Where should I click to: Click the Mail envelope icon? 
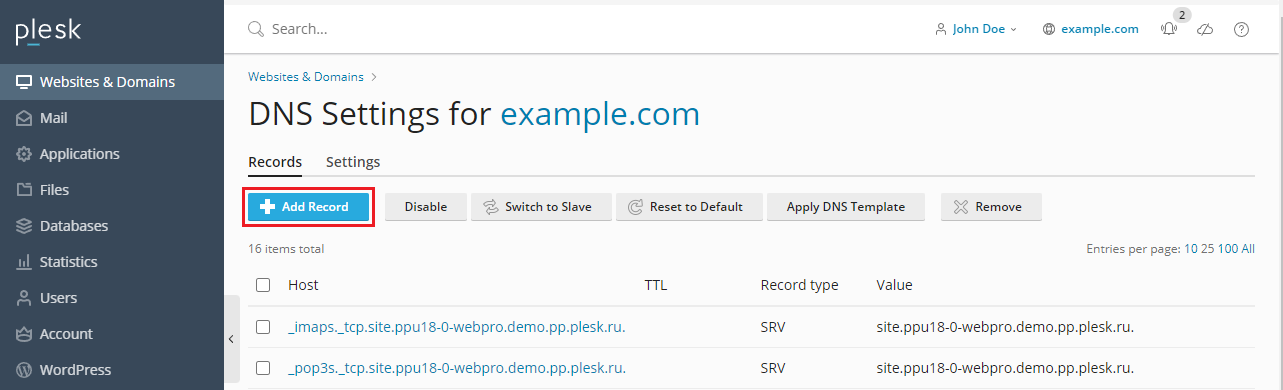[x=24, y=118]
